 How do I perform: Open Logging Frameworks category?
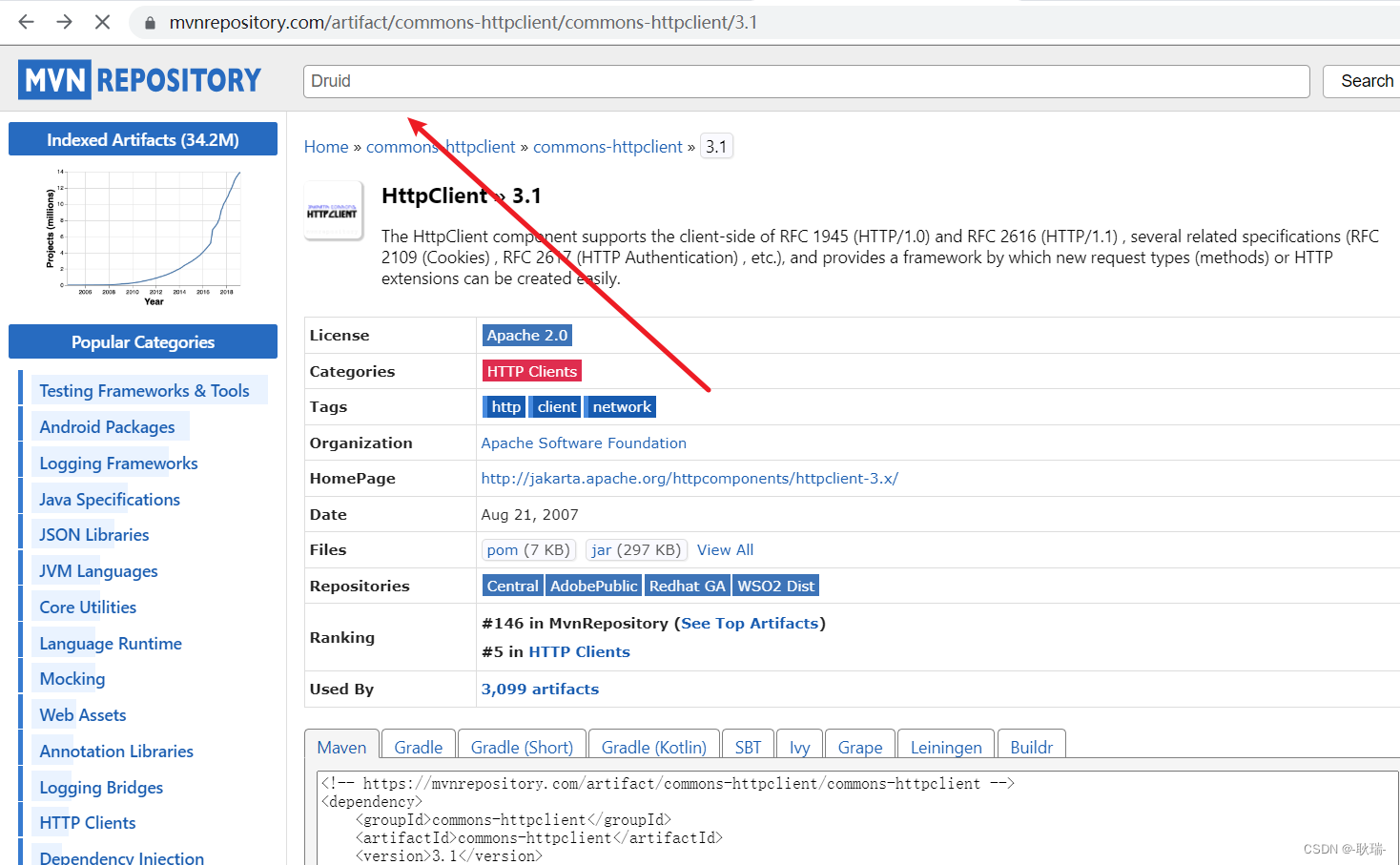(x=118, y=463)
